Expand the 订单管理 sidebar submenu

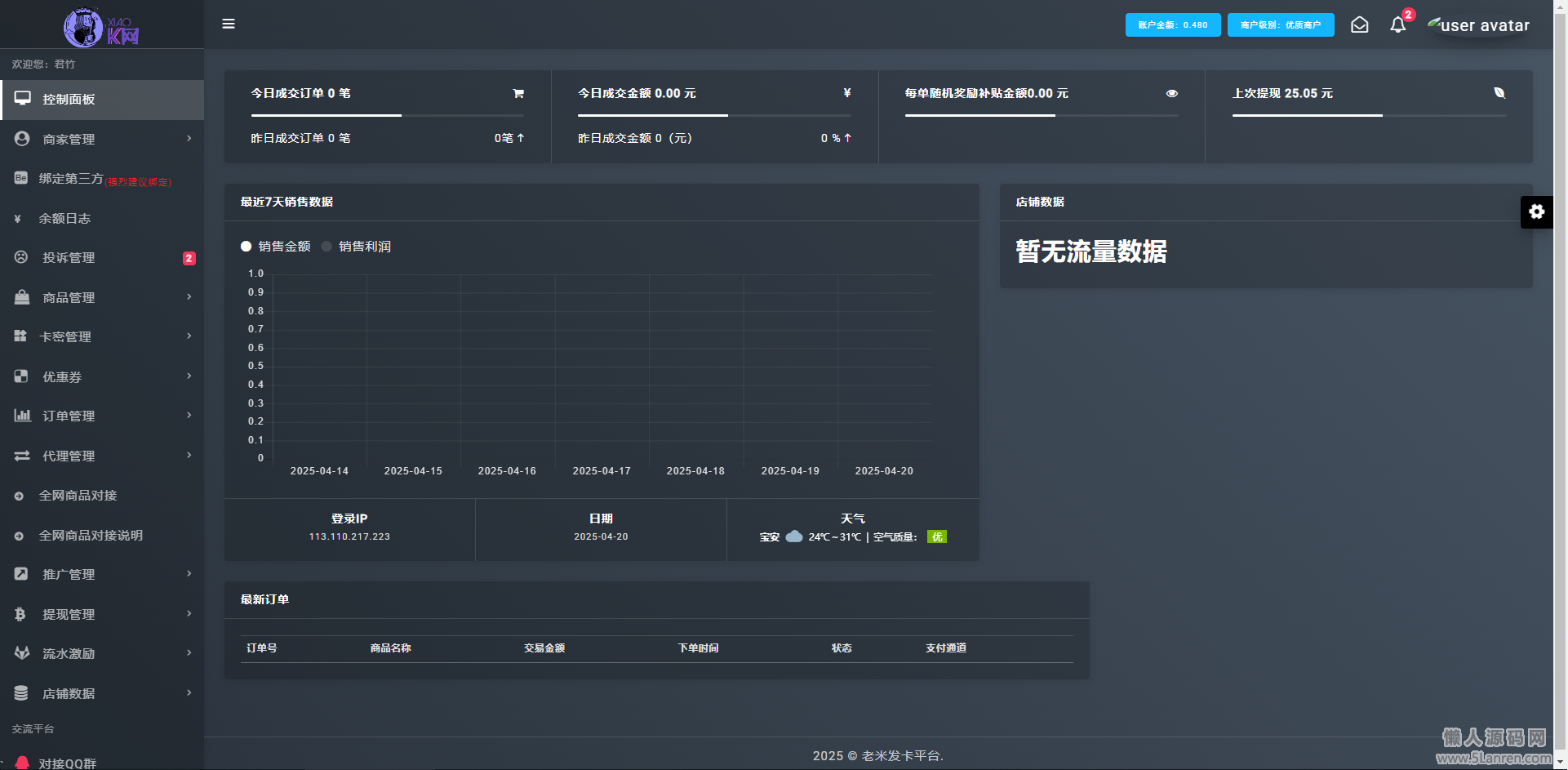[102, 416]
